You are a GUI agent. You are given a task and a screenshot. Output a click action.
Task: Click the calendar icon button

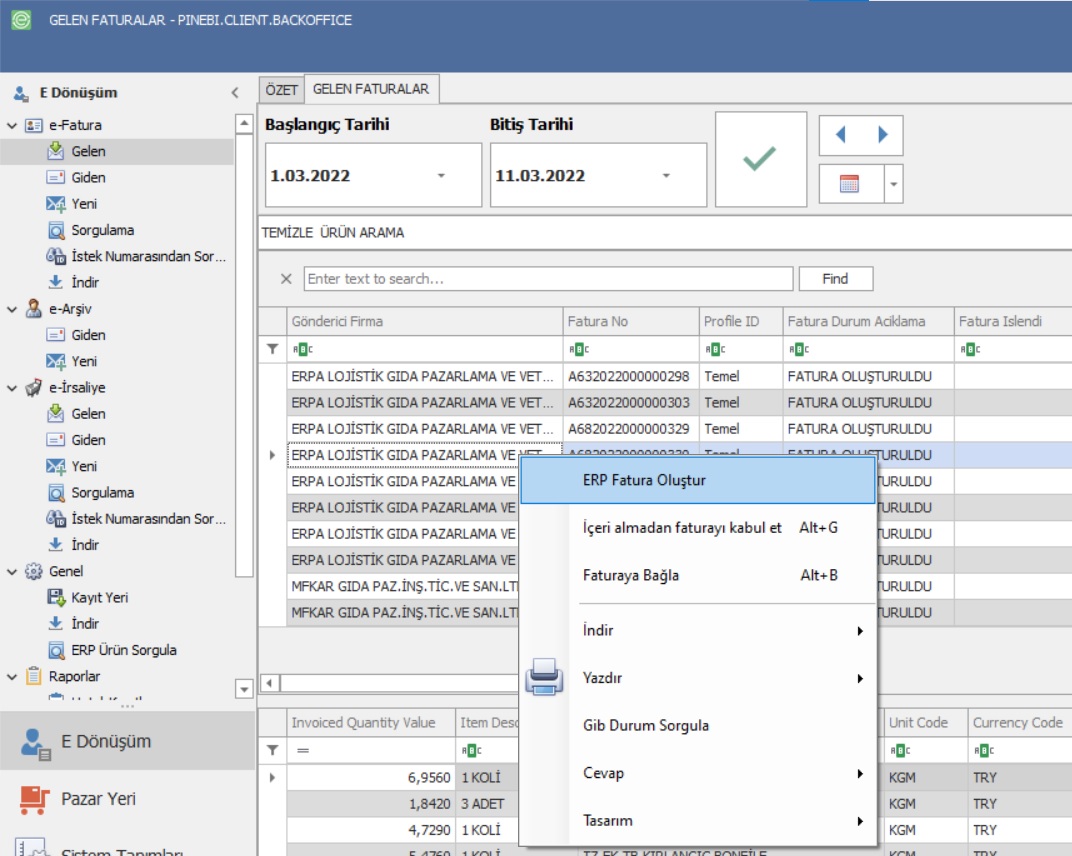click(849, 184)
